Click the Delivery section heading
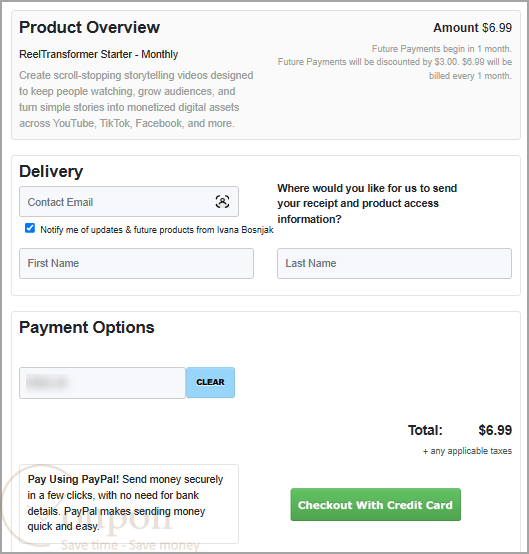Viewport: 529px width, 554px height. pos(51,171)
